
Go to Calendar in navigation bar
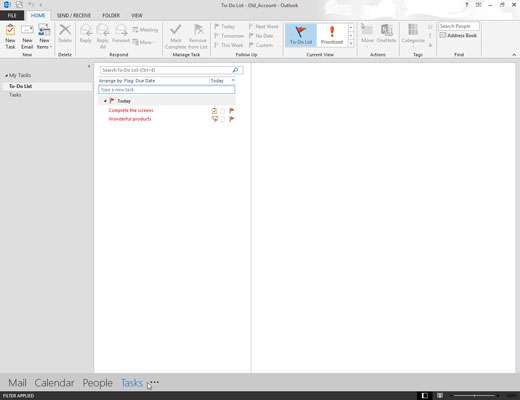[54, 383]
